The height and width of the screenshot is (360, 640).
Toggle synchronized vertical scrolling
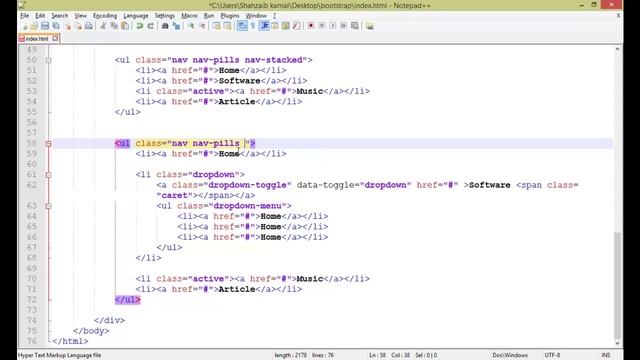(216, 26)
